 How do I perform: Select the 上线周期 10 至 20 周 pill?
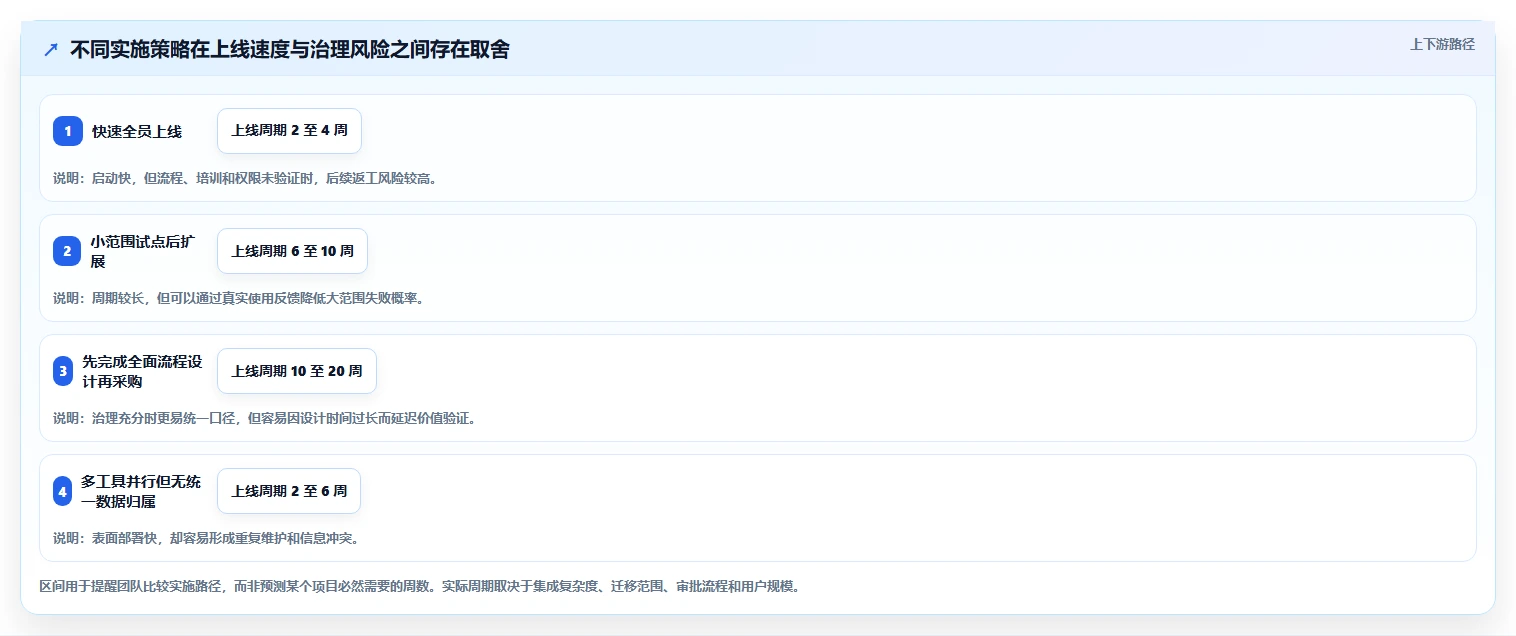pos(296,371)
